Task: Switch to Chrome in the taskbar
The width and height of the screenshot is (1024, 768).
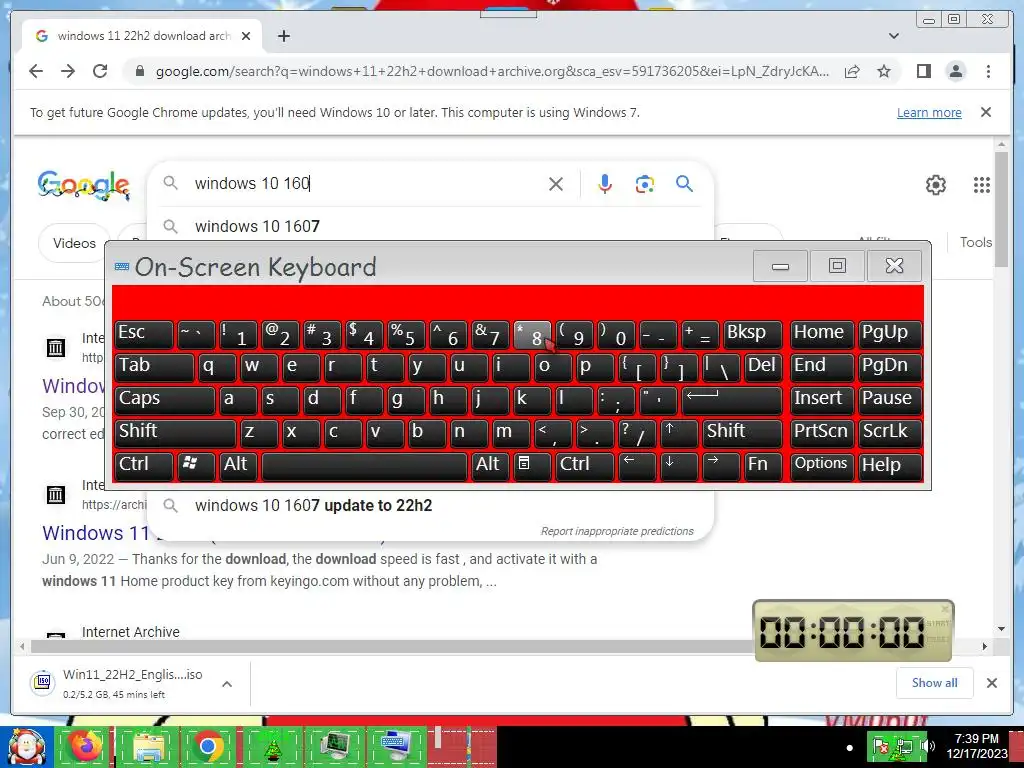Action: pos(208,746)
